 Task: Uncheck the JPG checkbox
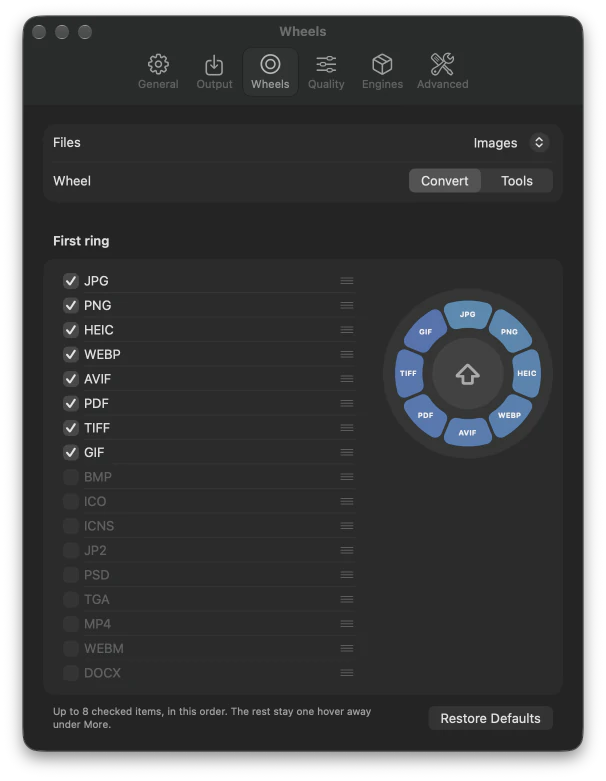coord(71,281)
